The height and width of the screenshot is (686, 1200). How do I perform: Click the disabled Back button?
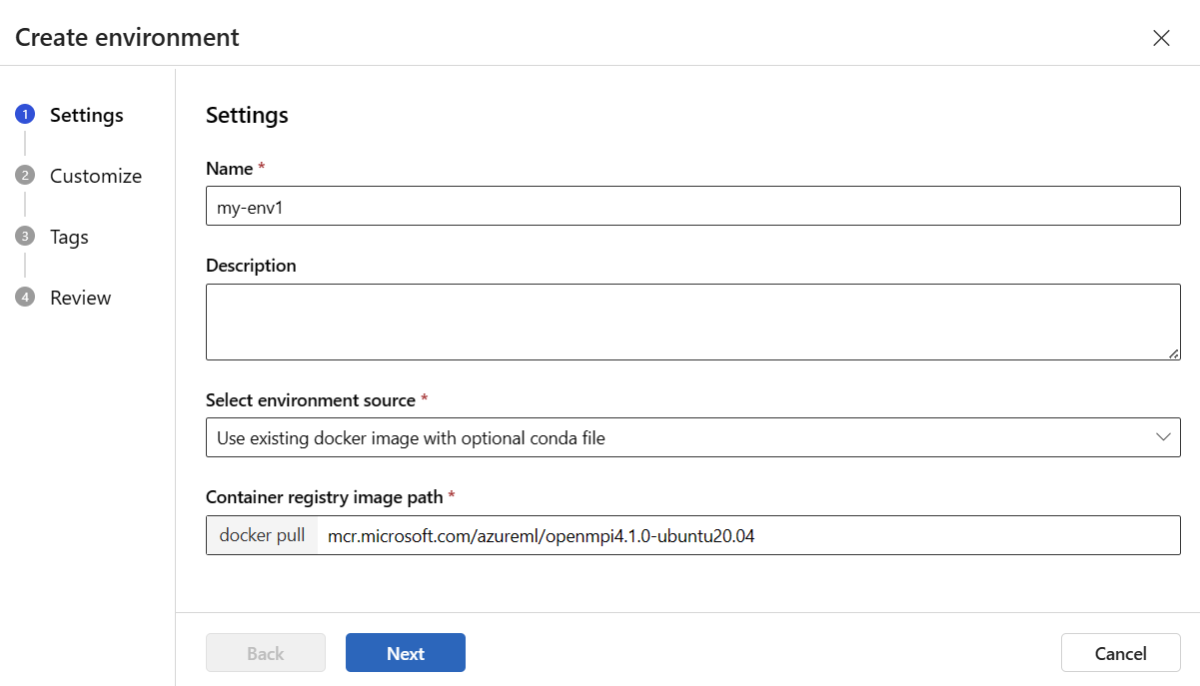pos(266,653)
